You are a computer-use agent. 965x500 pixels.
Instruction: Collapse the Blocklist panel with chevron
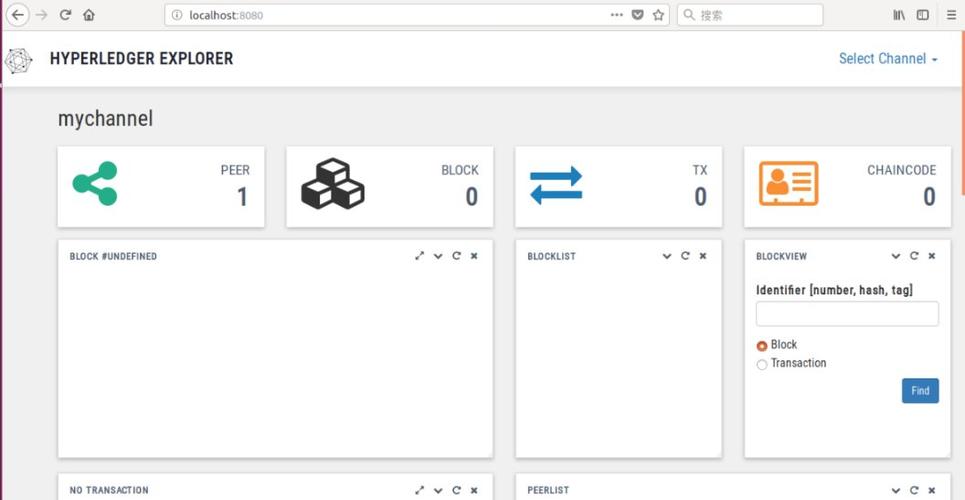[x=667, y=256]
